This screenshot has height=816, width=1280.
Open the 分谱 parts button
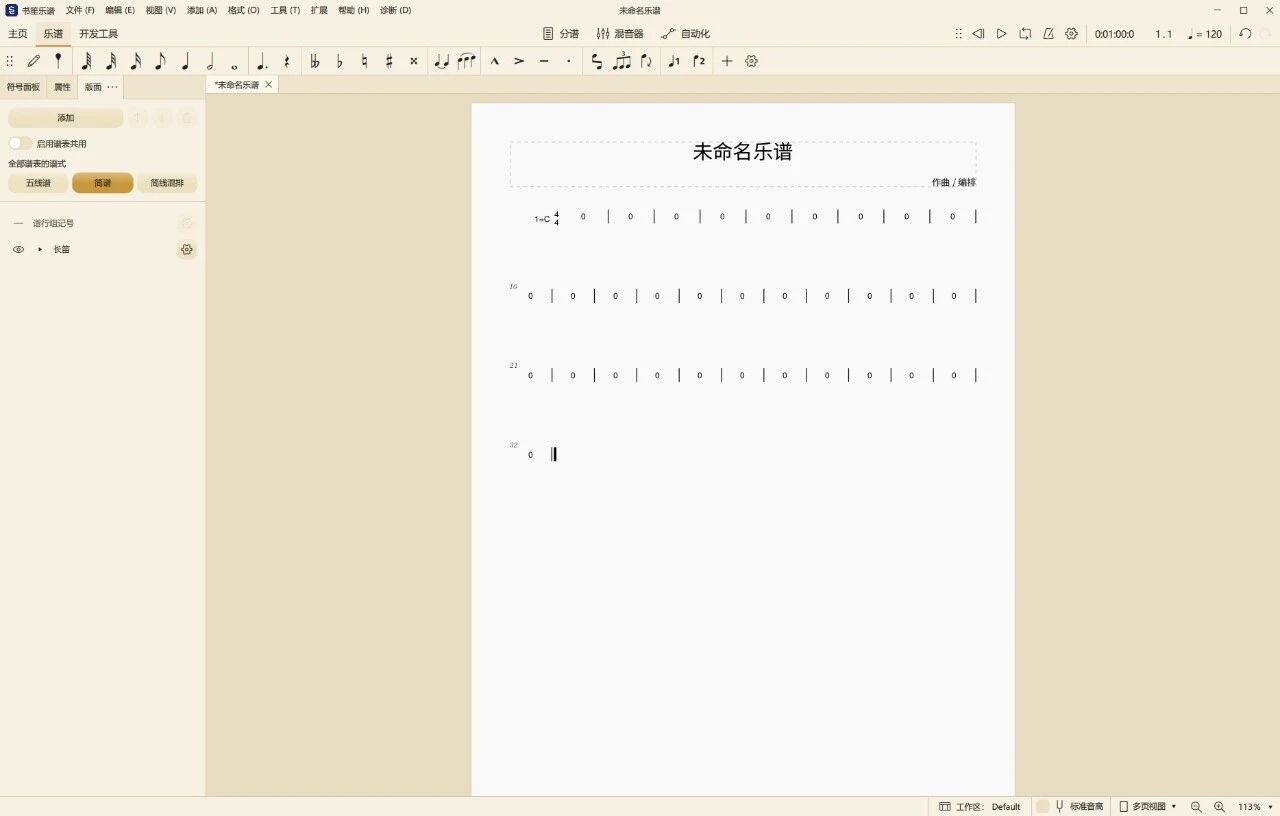[561, 34]
